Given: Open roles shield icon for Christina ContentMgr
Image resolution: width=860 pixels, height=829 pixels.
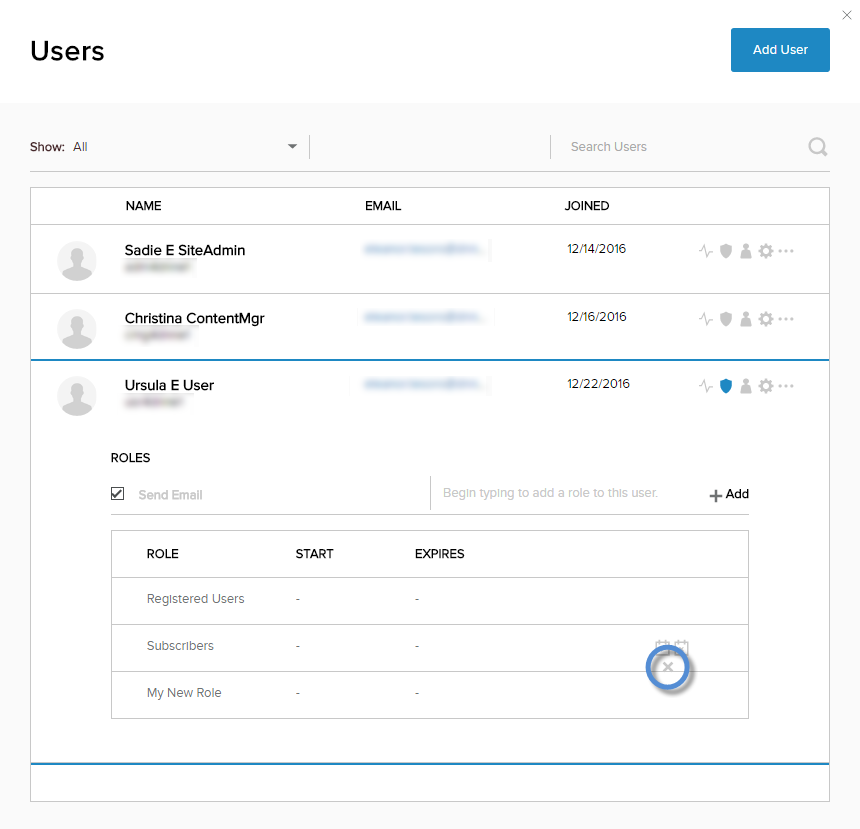Looking at the screenshot, I should click(x=726, y=319).
